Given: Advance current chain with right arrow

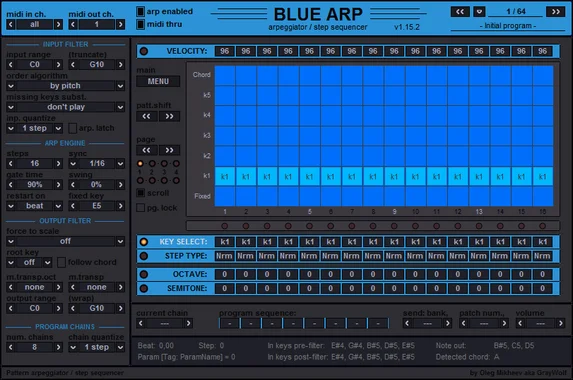Looking at the screenshot, I should (x=188, y=323).
